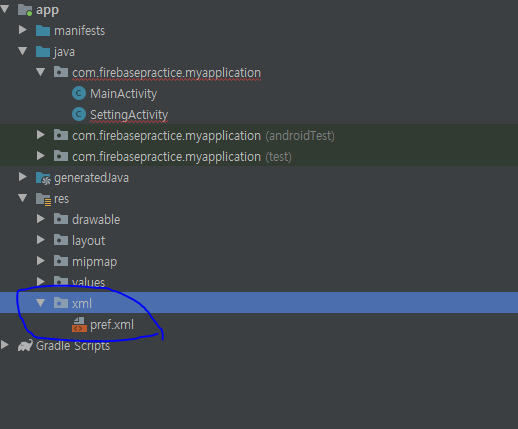This screenshot has height=429, width=518.
Task: Select the app module label
Action: pyautogui.click(x=47, y=10)
